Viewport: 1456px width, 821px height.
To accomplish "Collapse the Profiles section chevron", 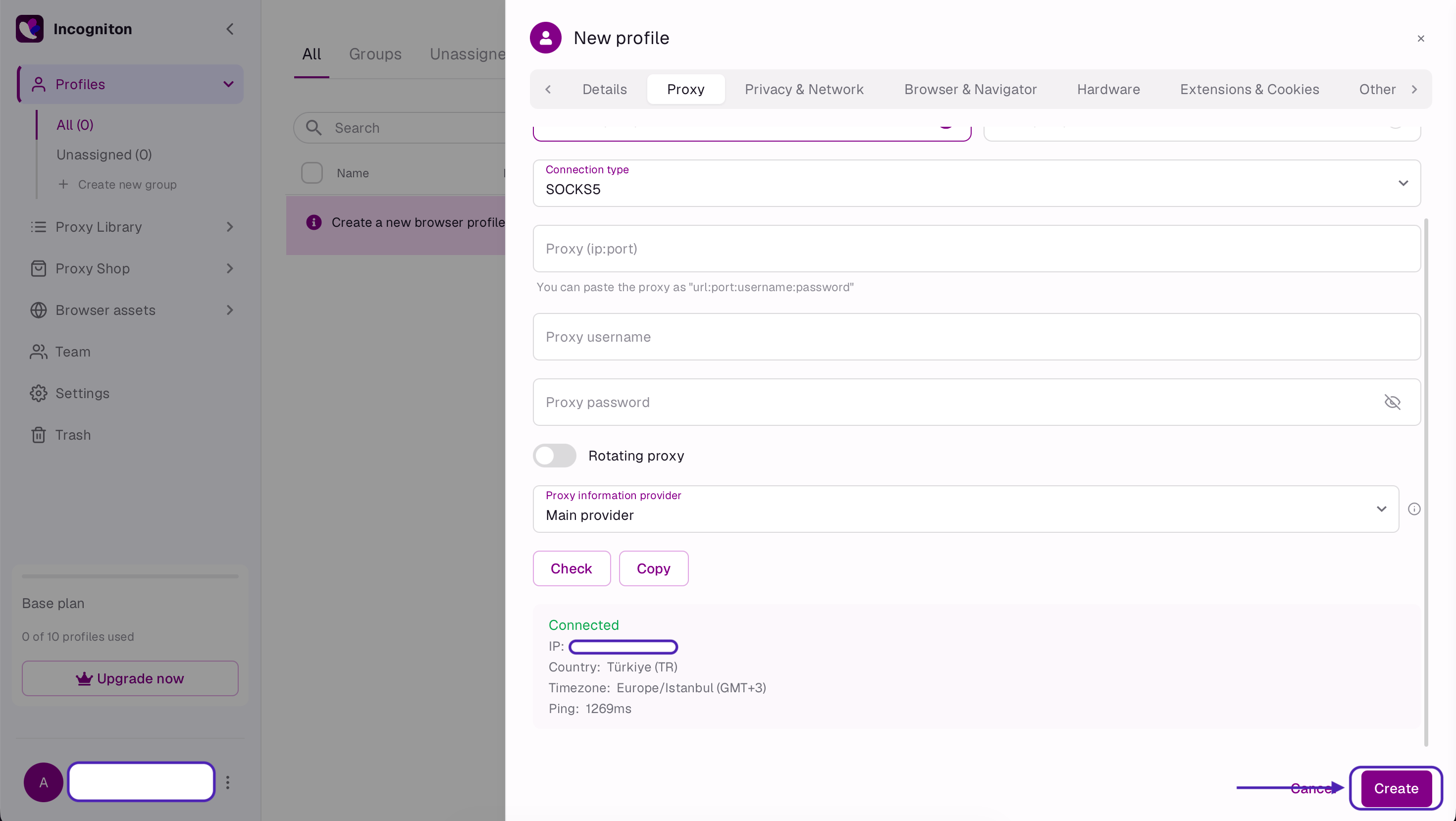I will (x=228, y=84).
